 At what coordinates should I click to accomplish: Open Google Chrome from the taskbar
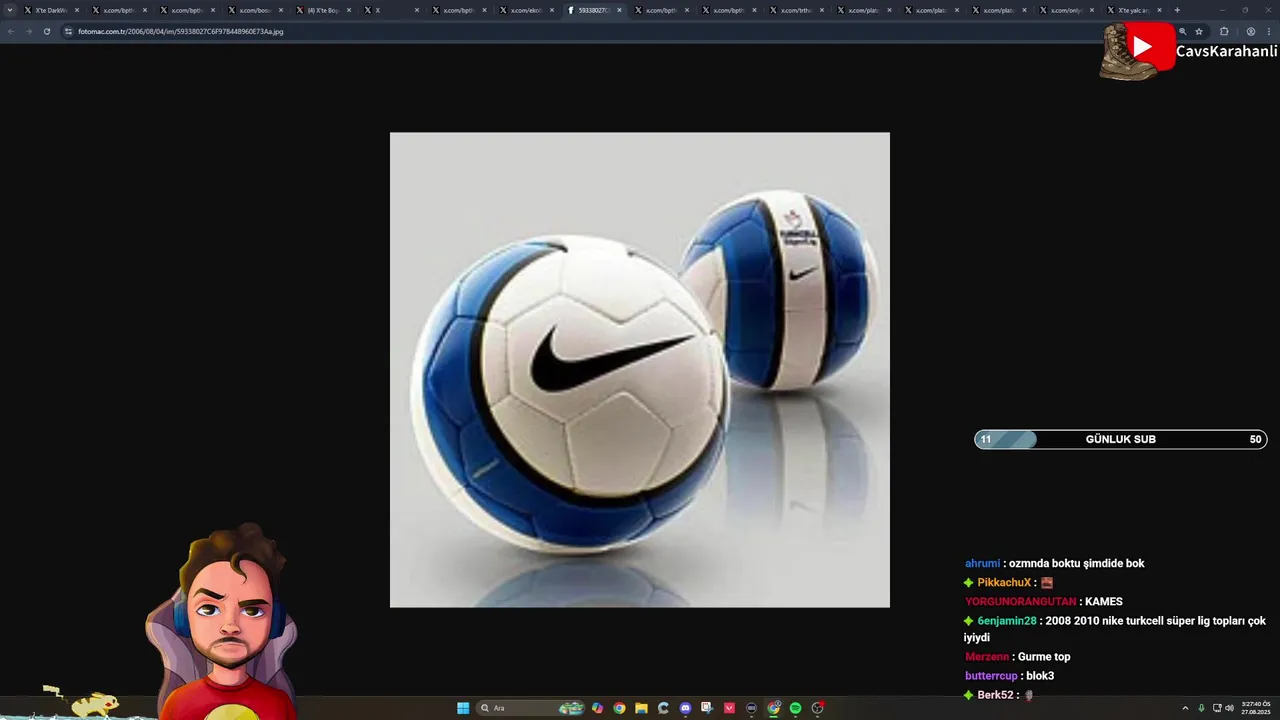click(x=619, y=708)
